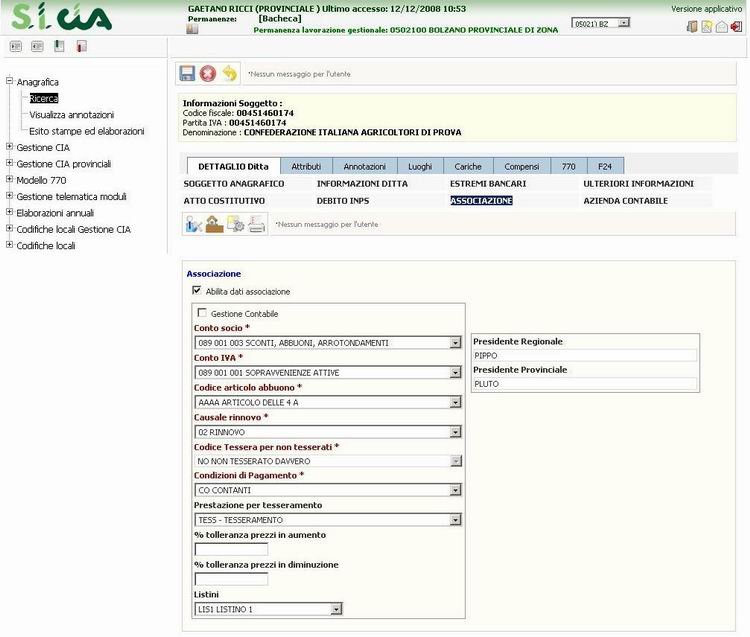Image resolution: width=750 pixels, height=637 pixels.
Task: Open Esito stampe ed elaborazioni item
Action: pos(87,131)
